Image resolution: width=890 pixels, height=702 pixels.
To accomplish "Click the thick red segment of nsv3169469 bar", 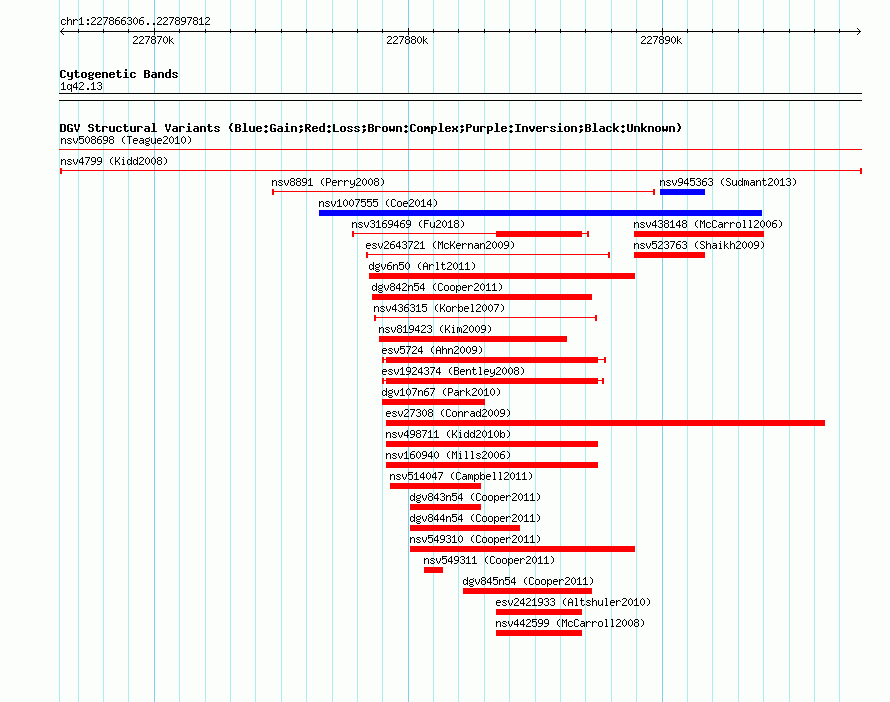I will tap(539, 234).
